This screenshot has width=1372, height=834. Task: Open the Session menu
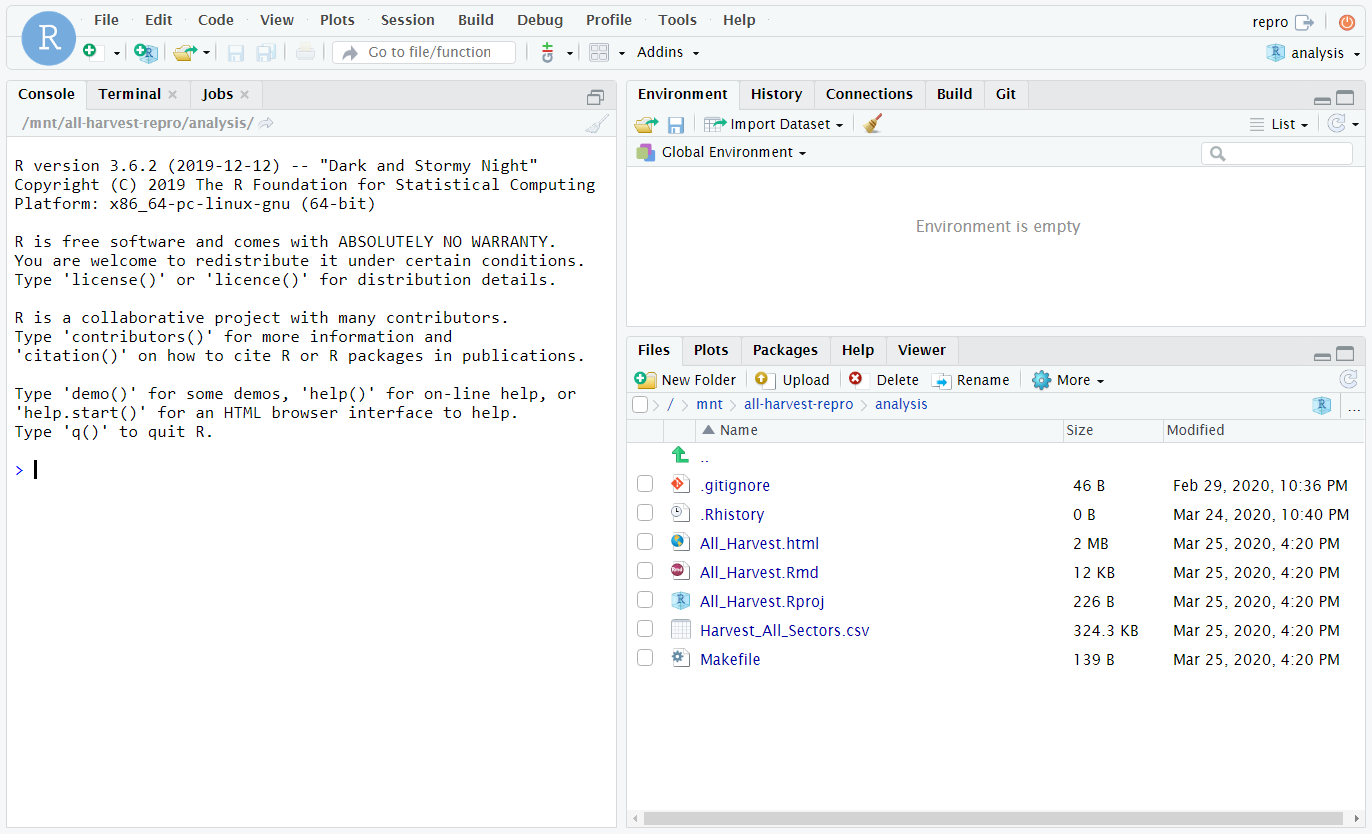point(407,20)
